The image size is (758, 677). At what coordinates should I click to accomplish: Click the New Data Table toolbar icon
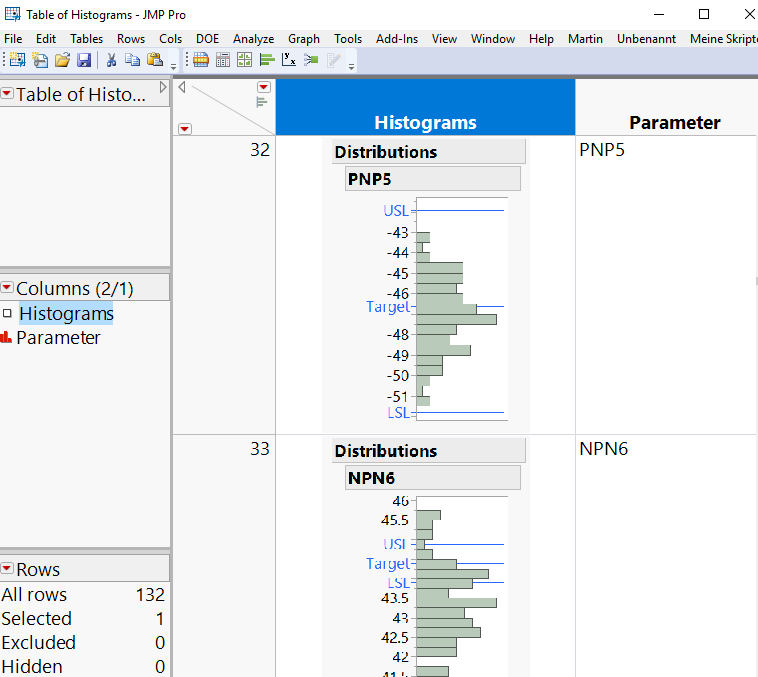pos(17,60)
